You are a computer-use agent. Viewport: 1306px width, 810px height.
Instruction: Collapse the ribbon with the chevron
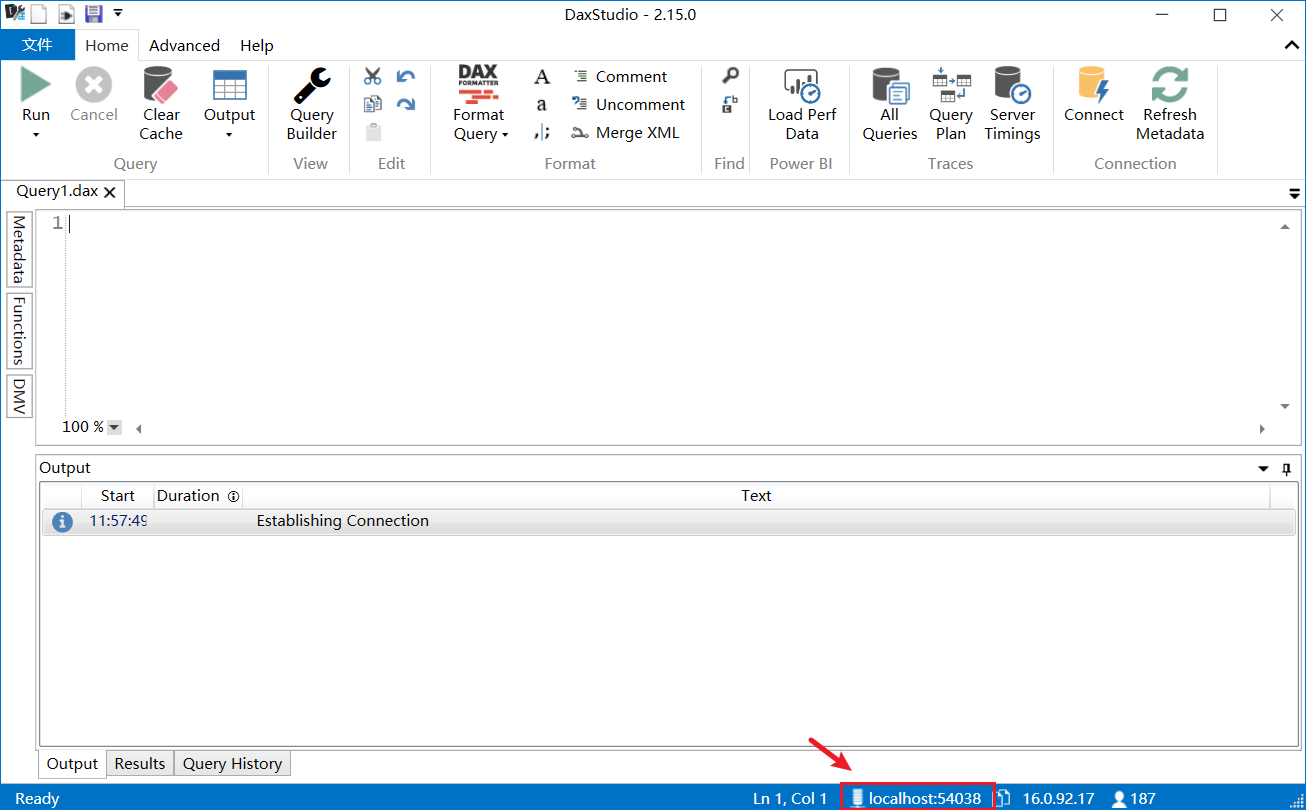pyautogui.click(x=1290, y=45)
